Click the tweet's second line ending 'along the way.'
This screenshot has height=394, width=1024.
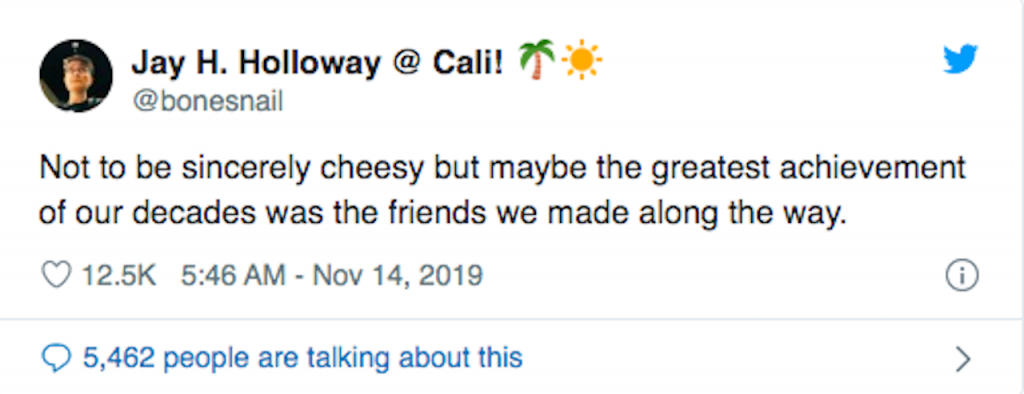[443, 214]
